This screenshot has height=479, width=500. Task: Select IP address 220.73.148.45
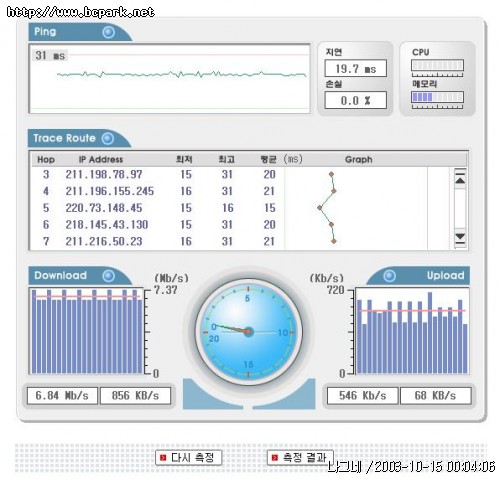pyautogui.click(x=104, y=208)
